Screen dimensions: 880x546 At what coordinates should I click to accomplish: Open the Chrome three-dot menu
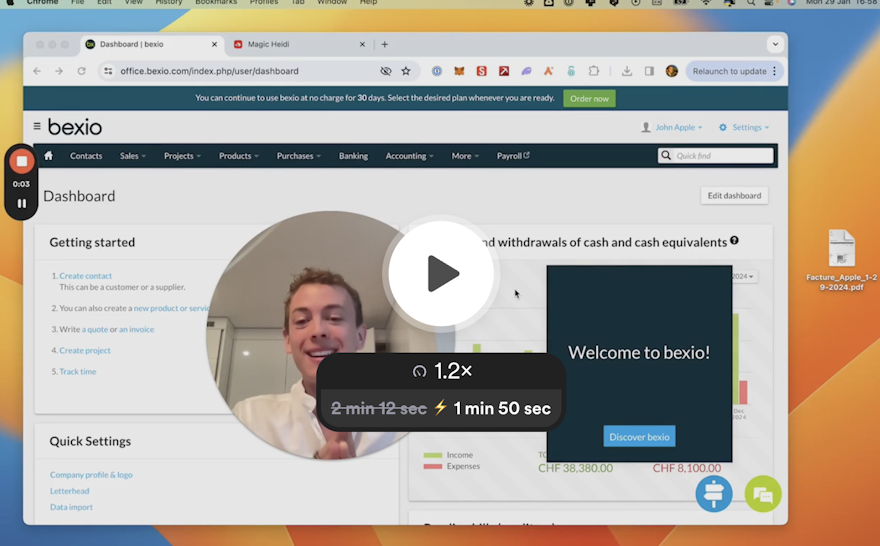click(774, 71)
